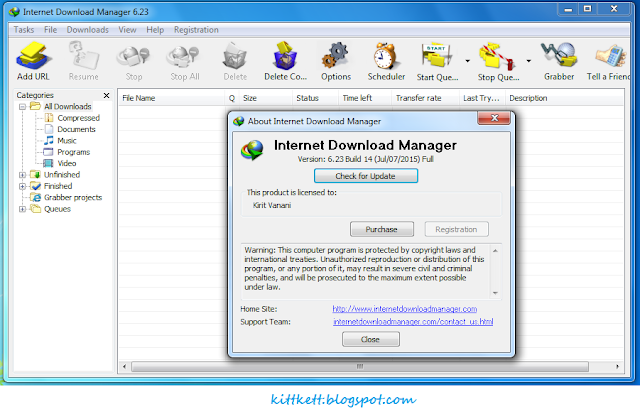Collapse the All Downloads tree node
The image size is (640, 414).
[22, 107]
